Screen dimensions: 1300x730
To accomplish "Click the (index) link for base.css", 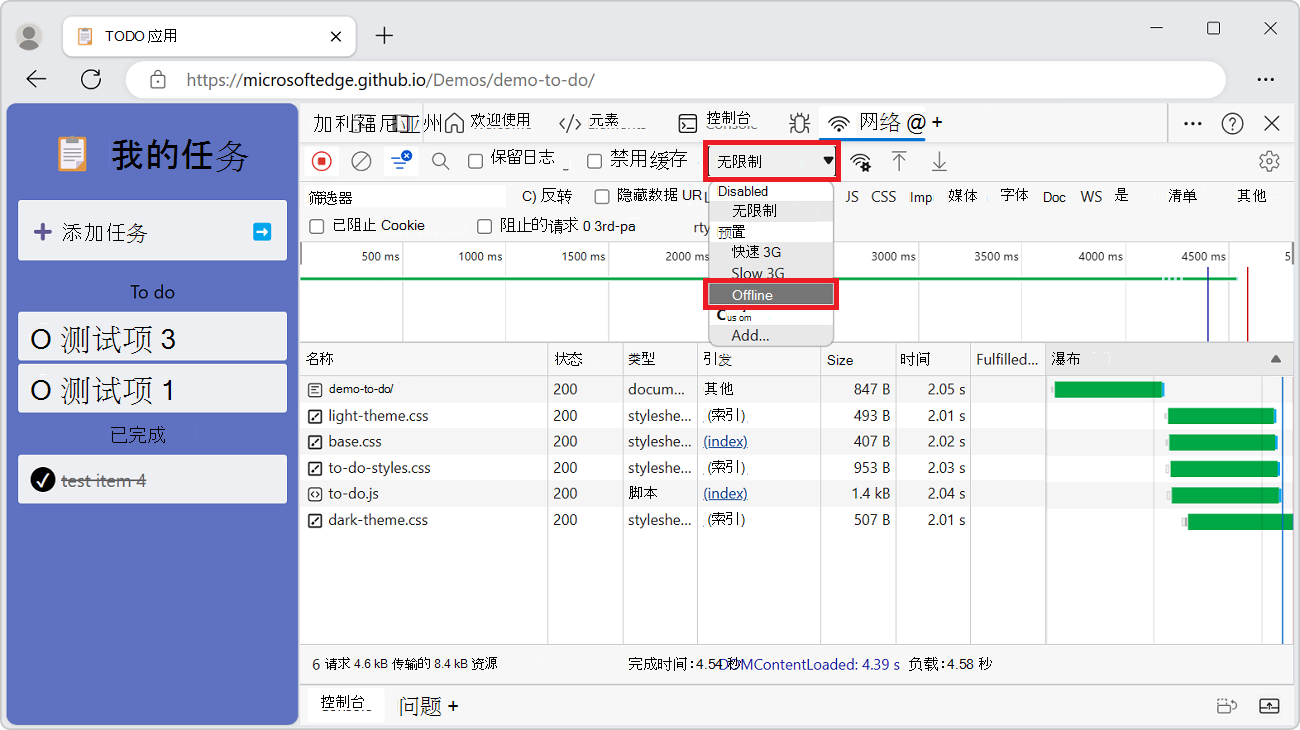I will tap(725, 442).
